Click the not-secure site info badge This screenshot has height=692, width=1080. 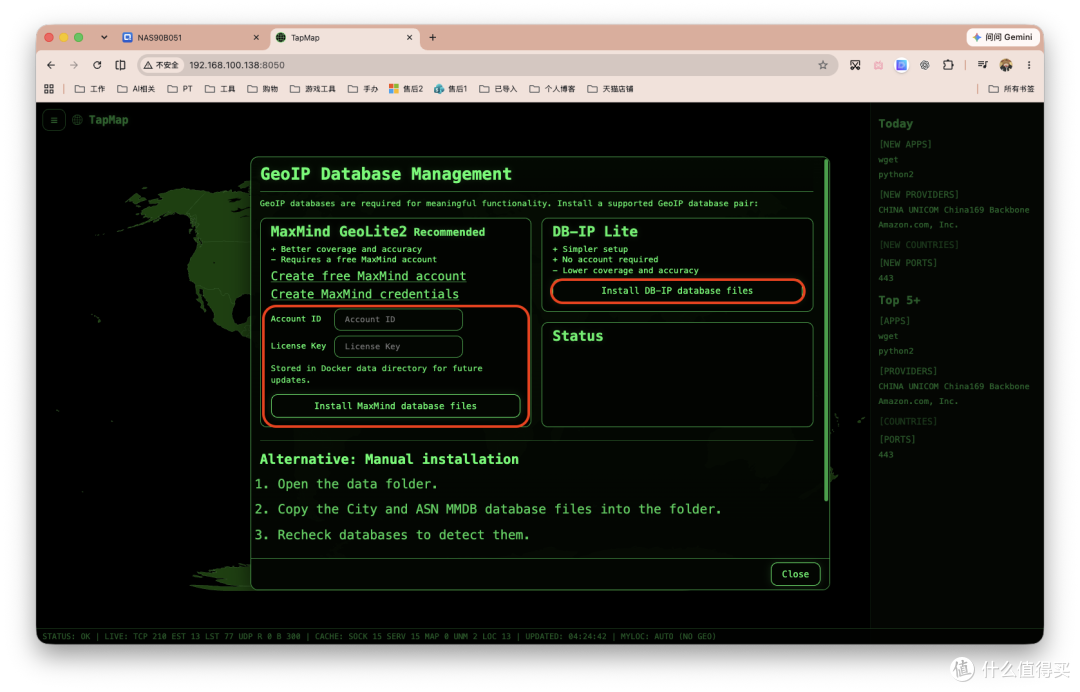click(160, 65)
